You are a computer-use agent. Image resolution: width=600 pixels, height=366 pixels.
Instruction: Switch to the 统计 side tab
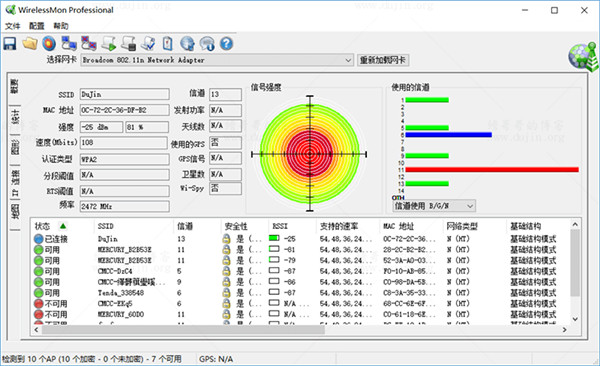pyautogui.click(x=15, y=116)
